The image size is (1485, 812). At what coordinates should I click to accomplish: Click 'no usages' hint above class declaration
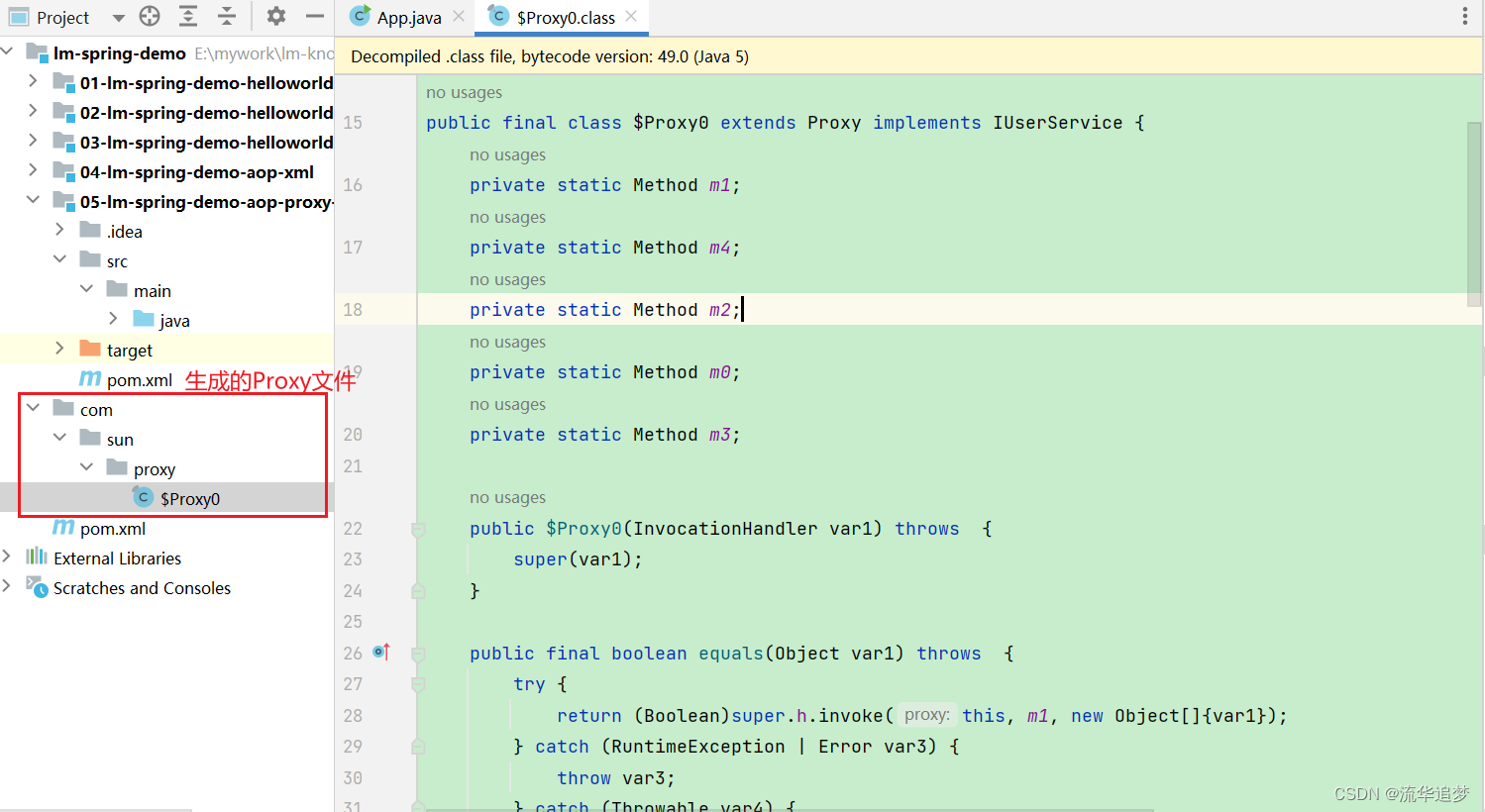click(x=464, y=92)
